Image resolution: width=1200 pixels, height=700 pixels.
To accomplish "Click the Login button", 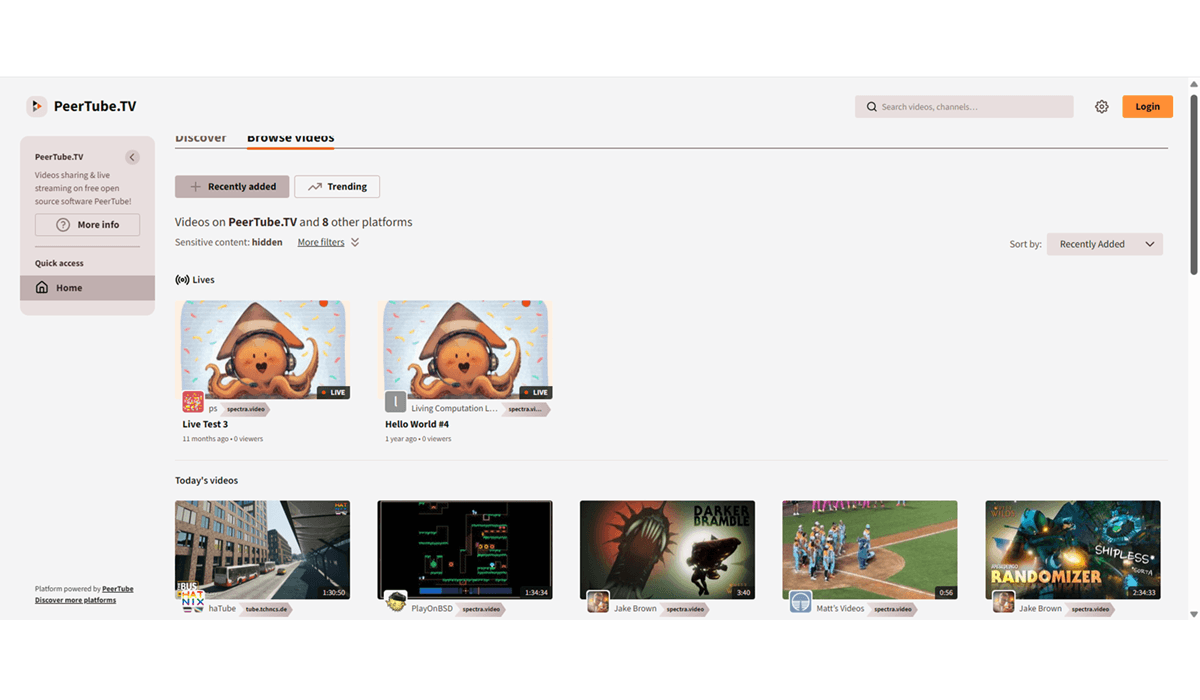I will pyautogui.click(x=1147, y=107).
